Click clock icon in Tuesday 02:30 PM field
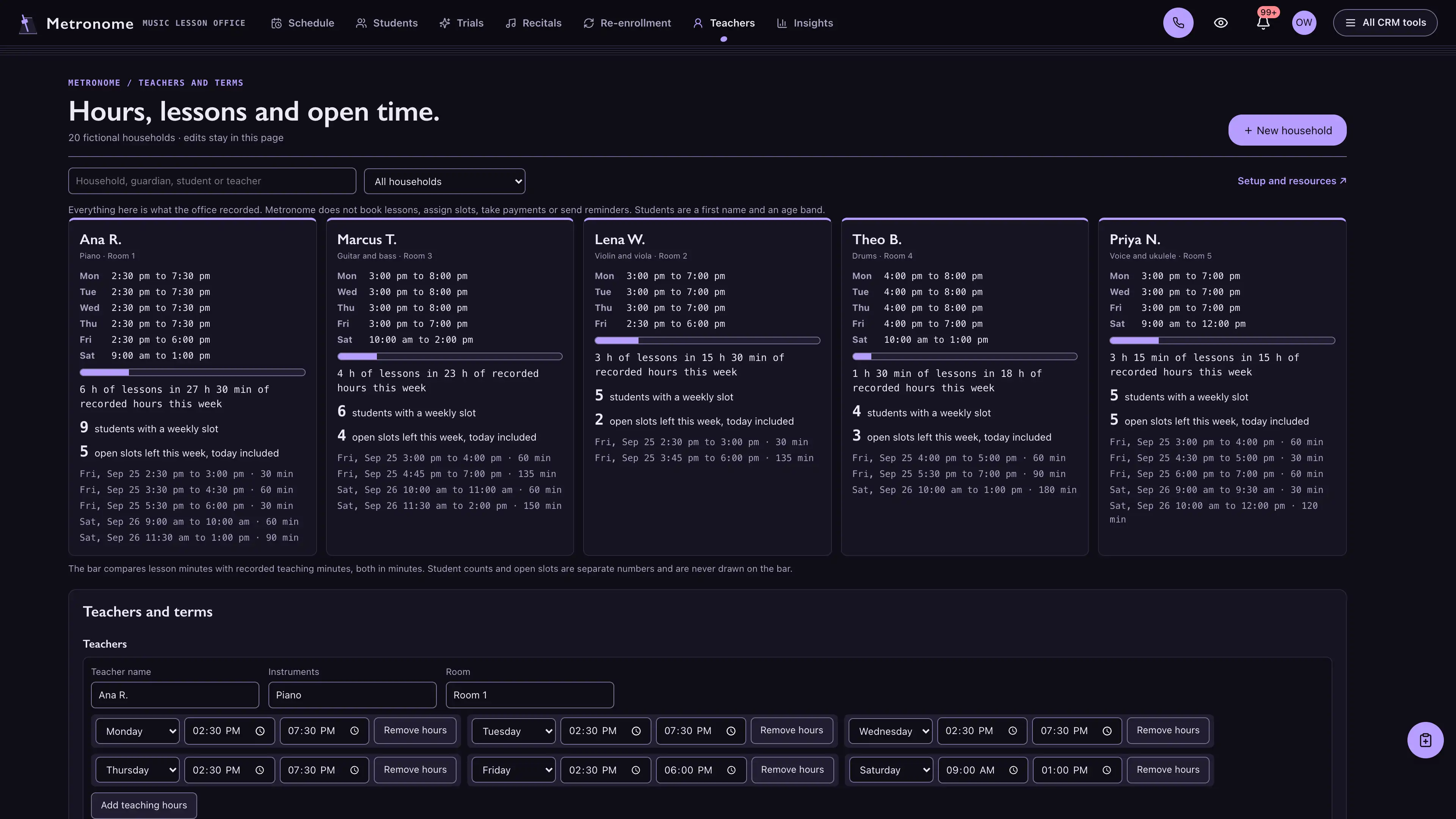Viewport: 1456px width, 819px height. click(x=636, y=731)
